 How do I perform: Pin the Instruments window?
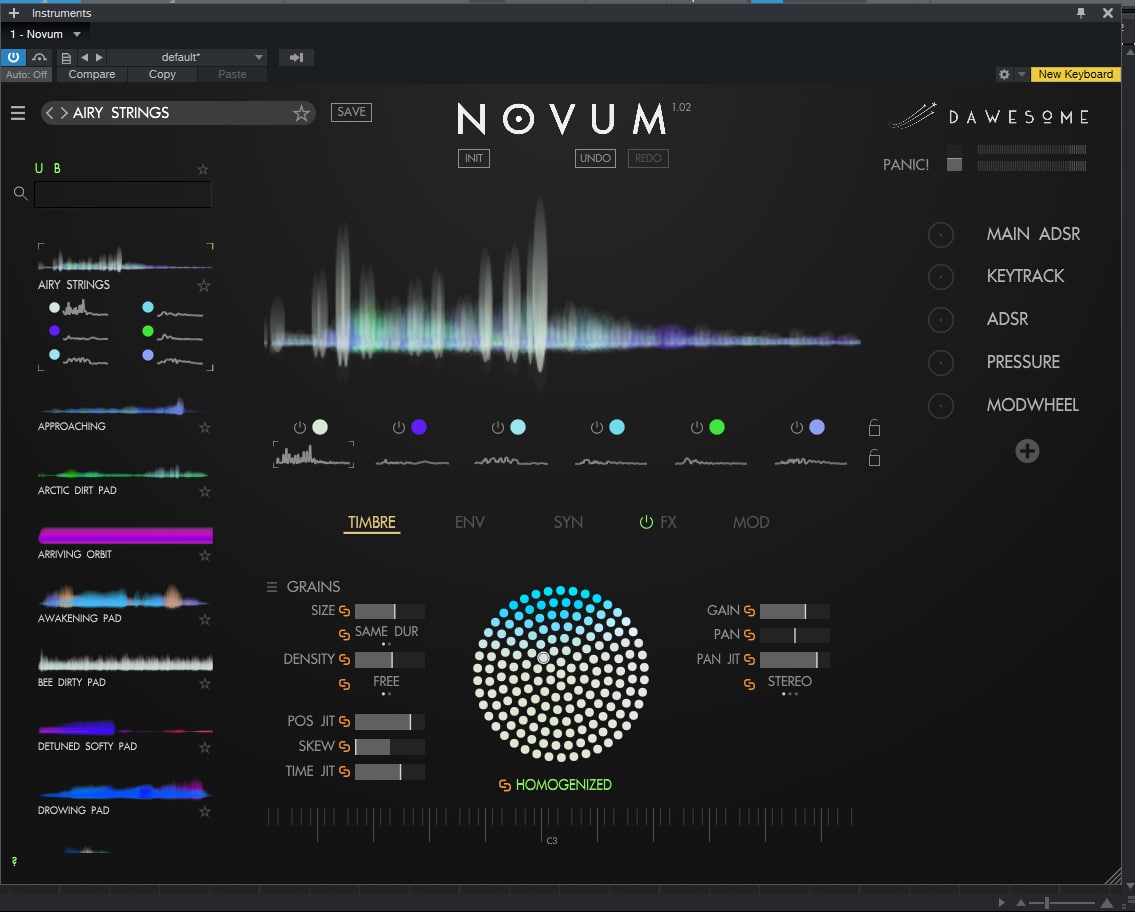1081,13
